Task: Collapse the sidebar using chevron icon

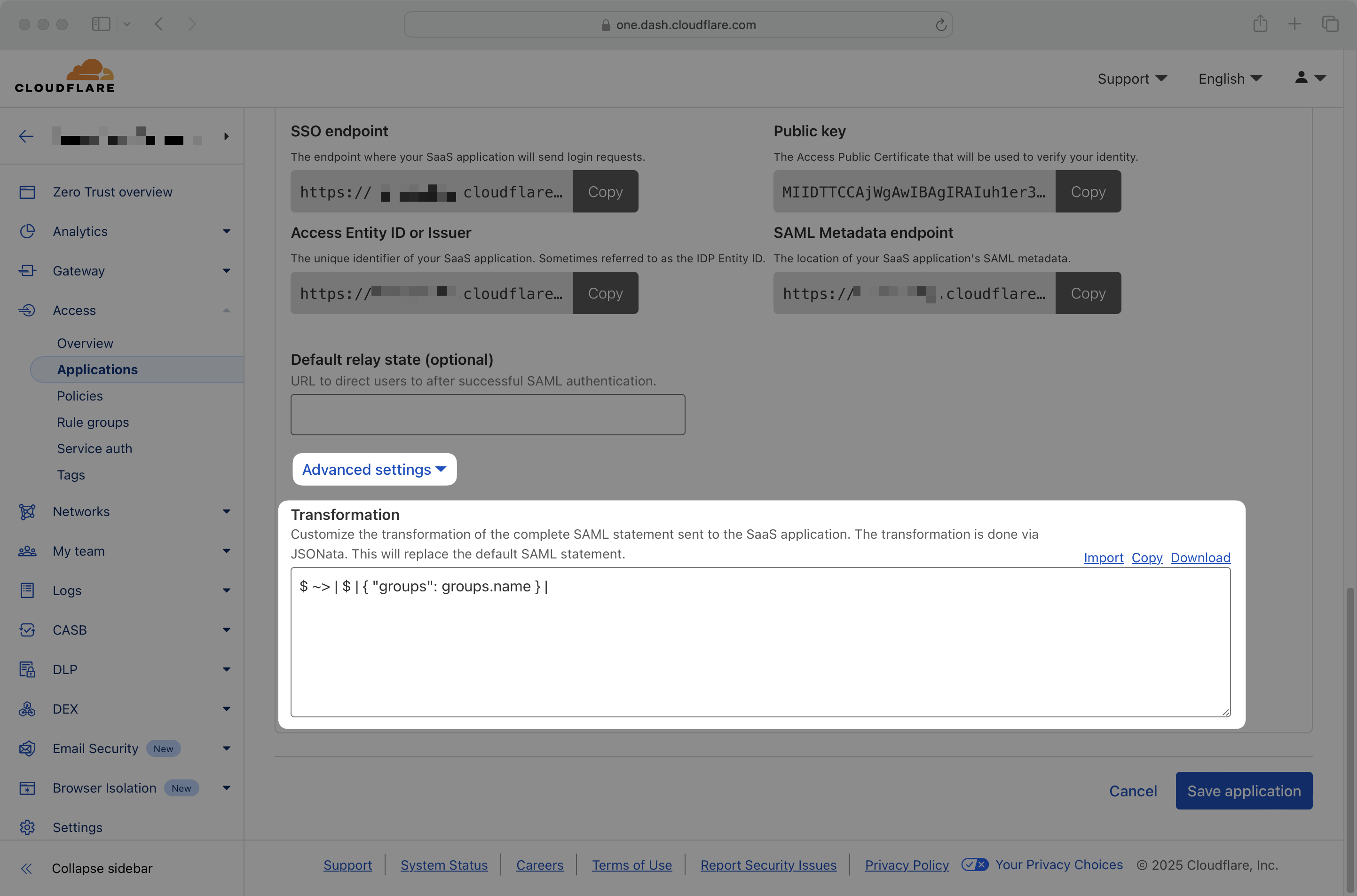Action: [26, 868]
